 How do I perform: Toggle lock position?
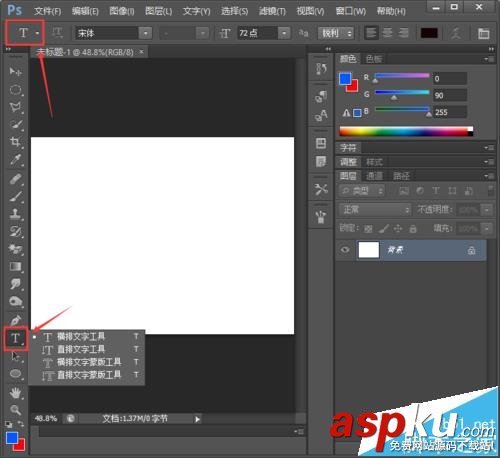[398, 229]
